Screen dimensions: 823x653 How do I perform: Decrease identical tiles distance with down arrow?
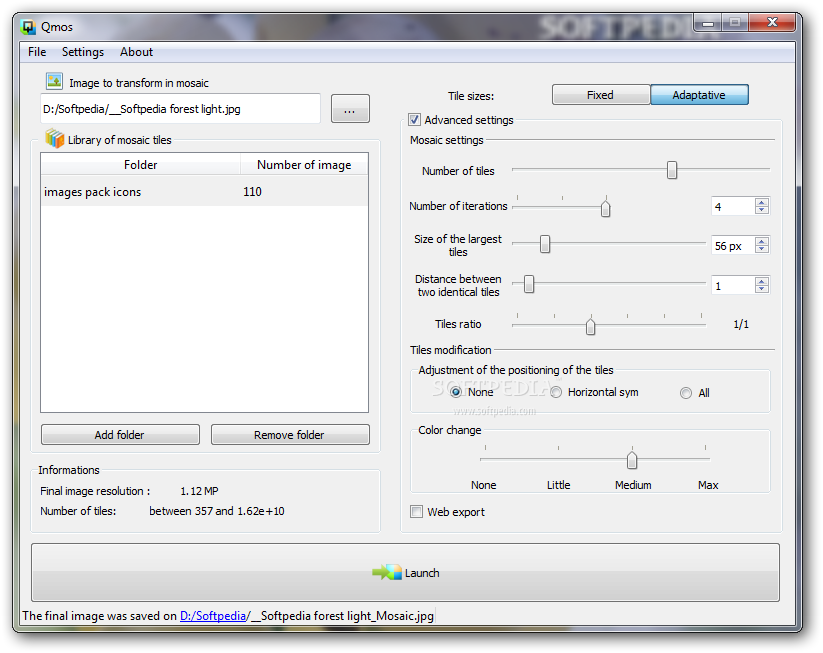762,289
